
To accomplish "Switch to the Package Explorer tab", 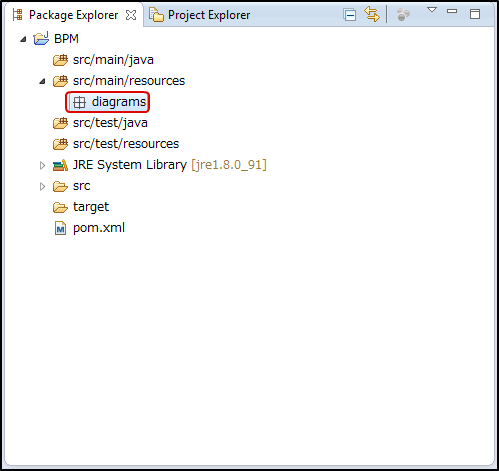I will [74, 15].
